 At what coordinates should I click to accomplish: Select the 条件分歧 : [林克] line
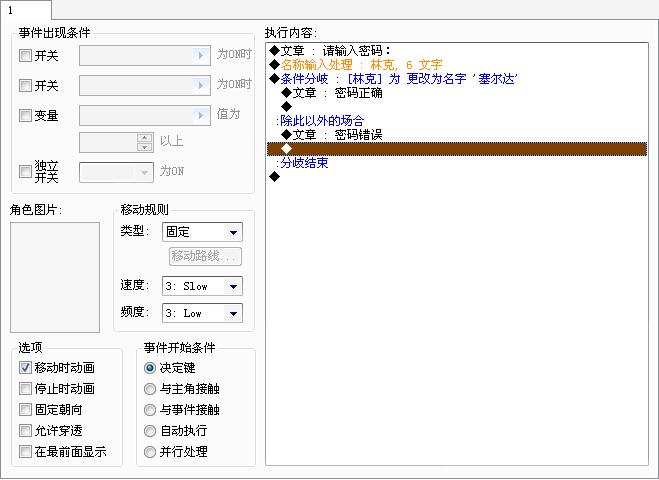[x=457, y=79]
